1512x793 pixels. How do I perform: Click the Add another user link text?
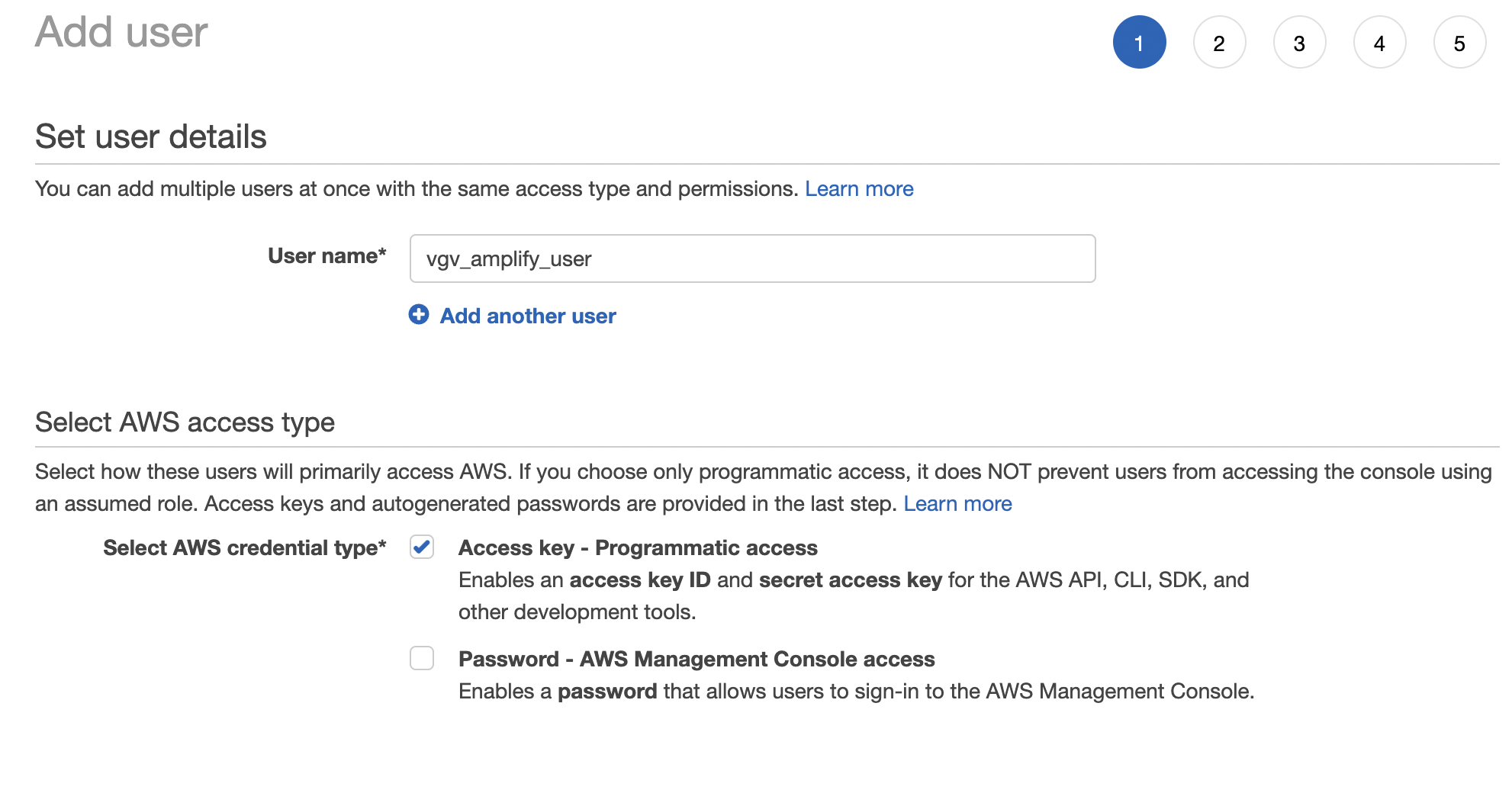pos(528,316)
